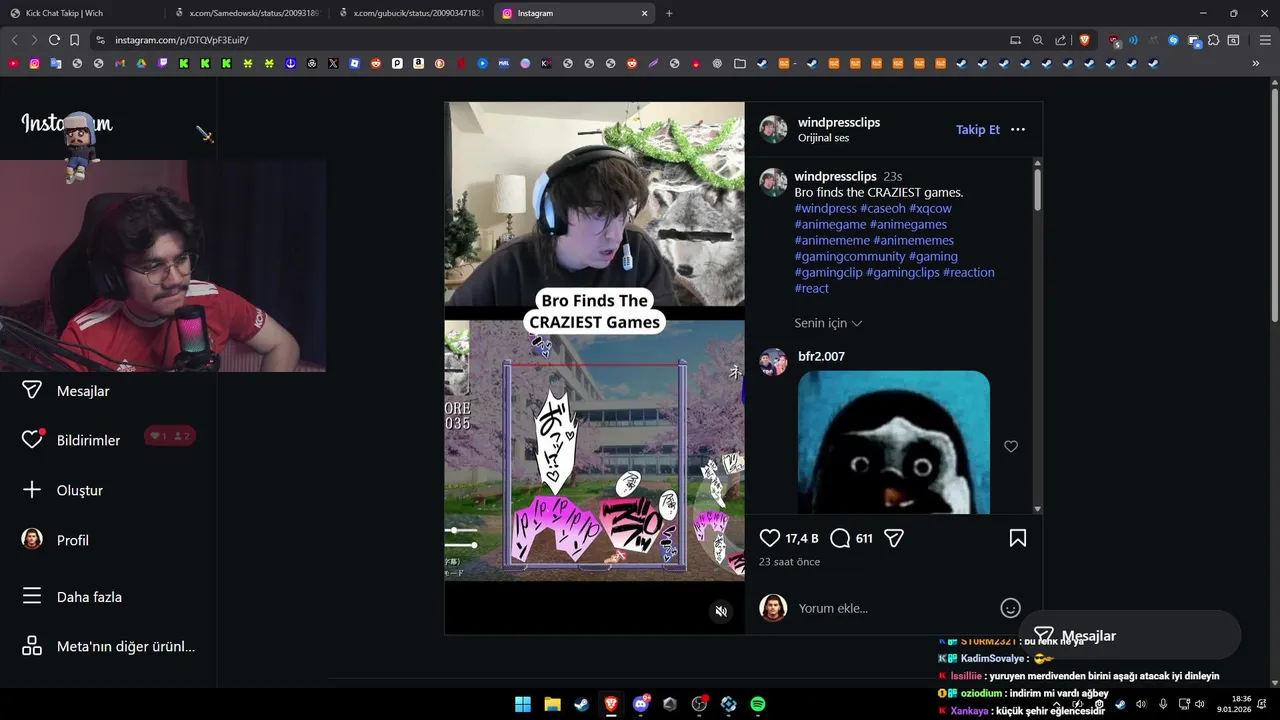
Task: Reload the Instagram page
Action: click(54, 40)
